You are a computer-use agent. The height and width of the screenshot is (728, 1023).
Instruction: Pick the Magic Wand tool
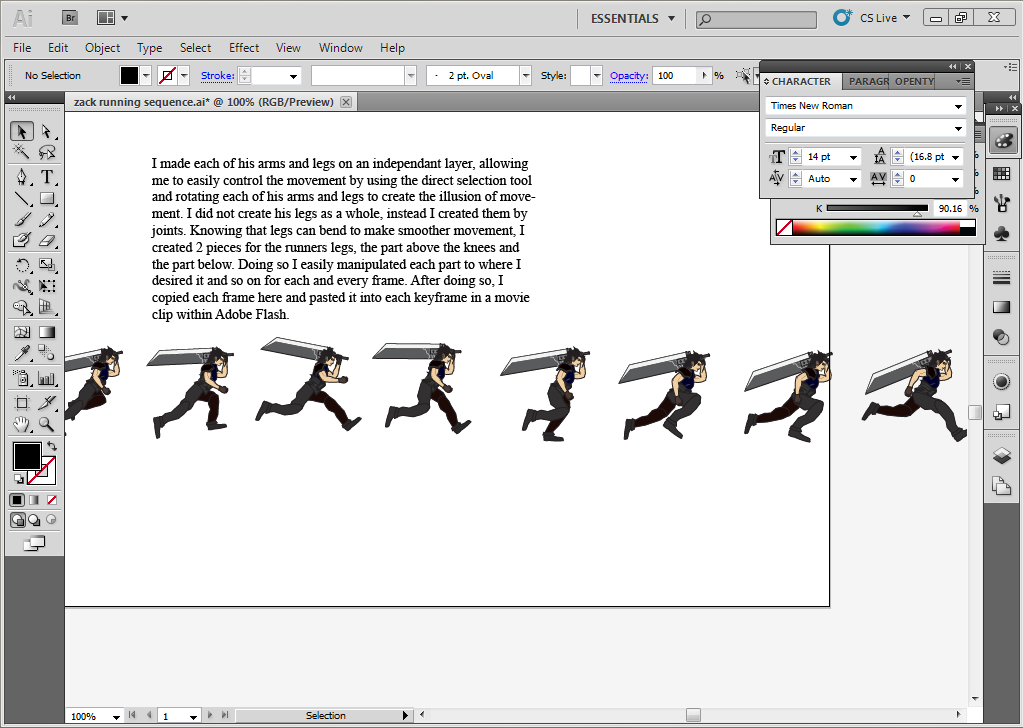(x=22, y=152)
